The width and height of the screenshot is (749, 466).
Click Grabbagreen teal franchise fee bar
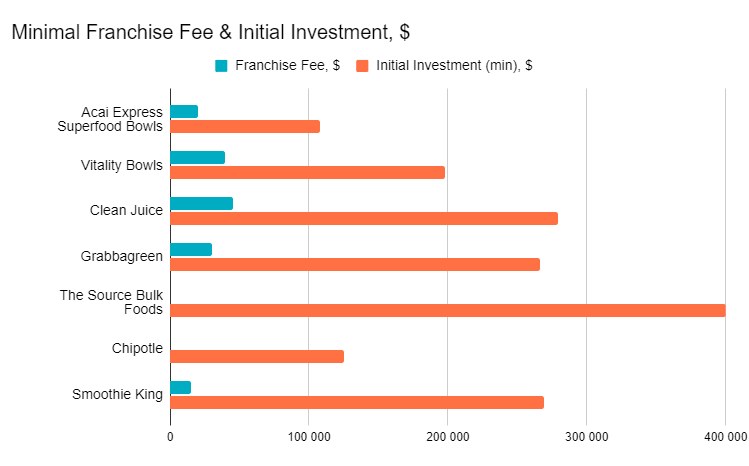pos(191,249)
